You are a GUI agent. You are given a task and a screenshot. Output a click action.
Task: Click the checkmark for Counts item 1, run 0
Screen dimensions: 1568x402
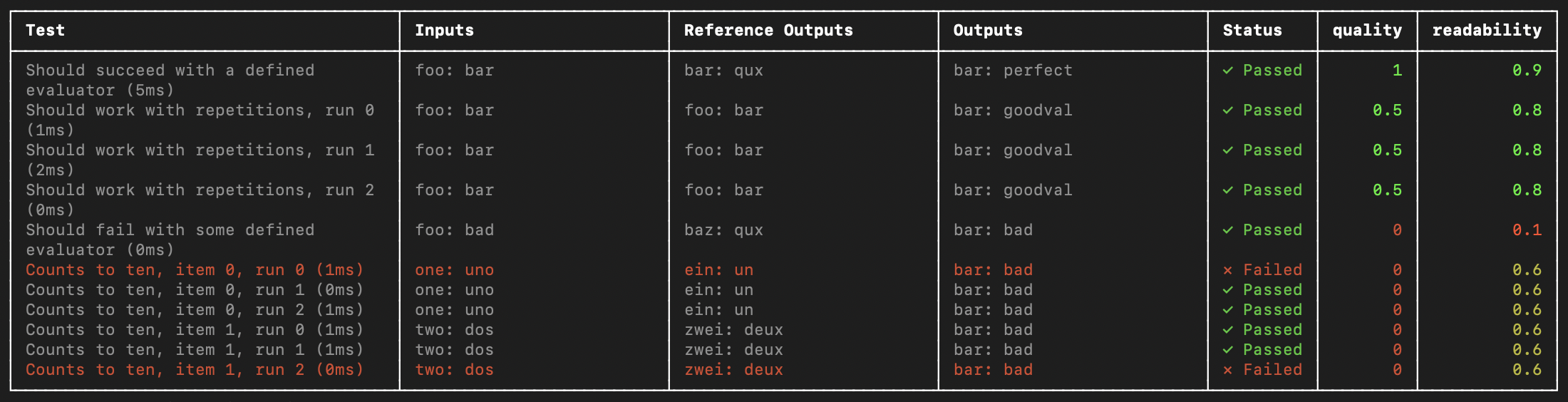point(1227,330)
